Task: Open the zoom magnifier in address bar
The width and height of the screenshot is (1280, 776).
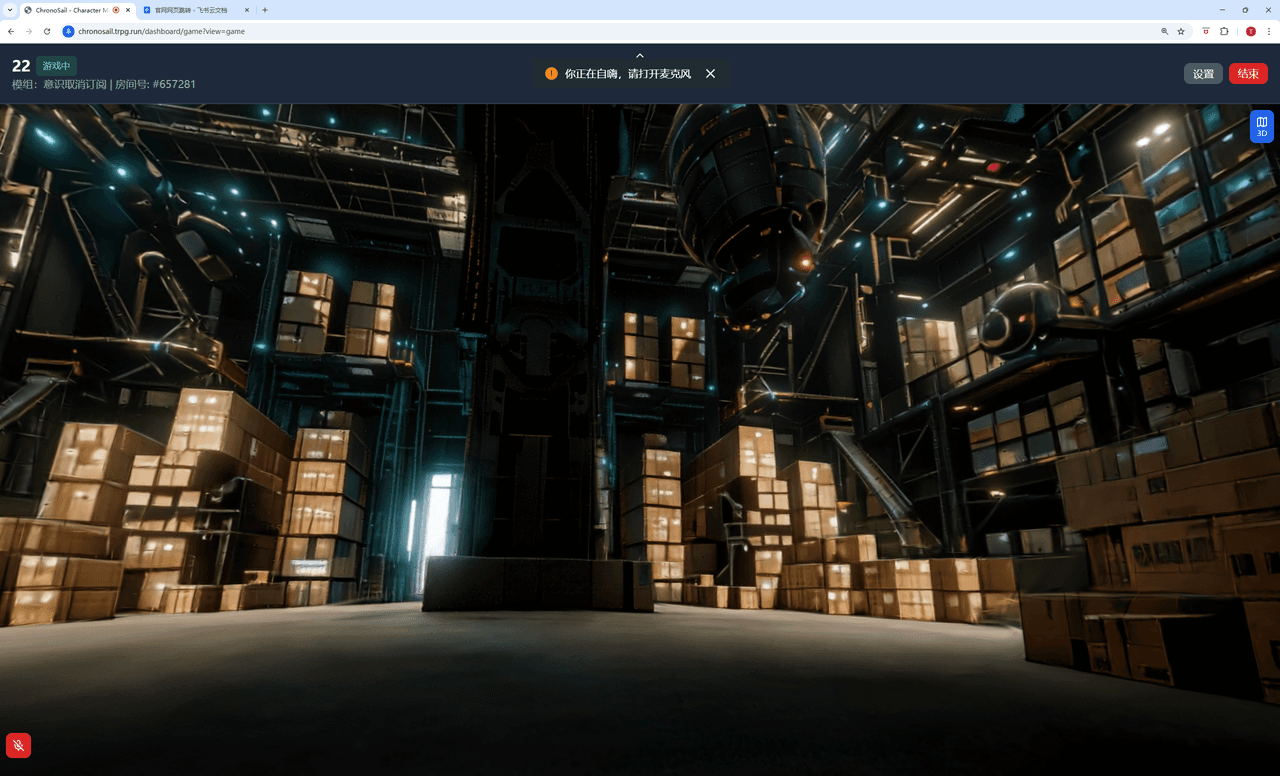Action: pyautogui.click(x=1164, y=31)
